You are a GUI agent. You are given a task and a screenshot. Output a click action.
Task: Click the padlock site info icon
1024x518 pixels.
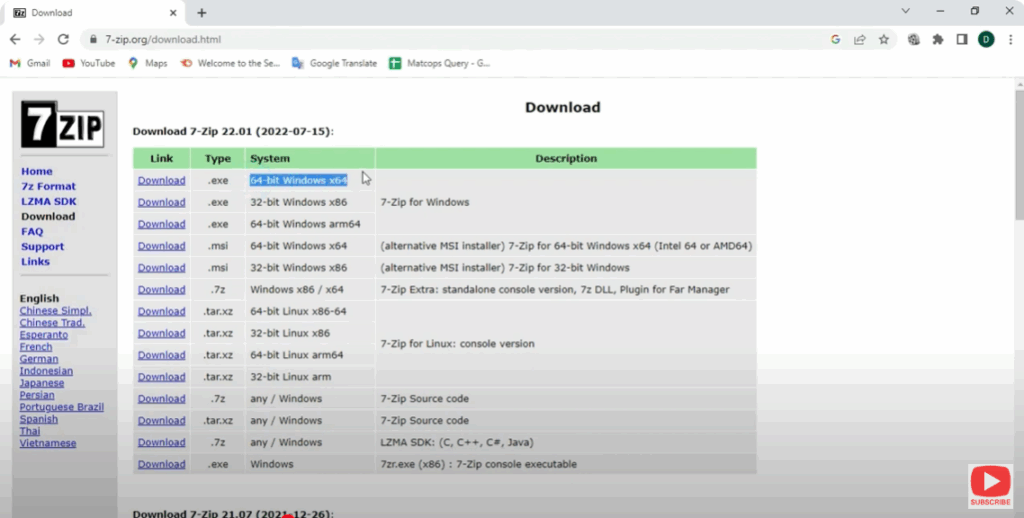[93, 39]
